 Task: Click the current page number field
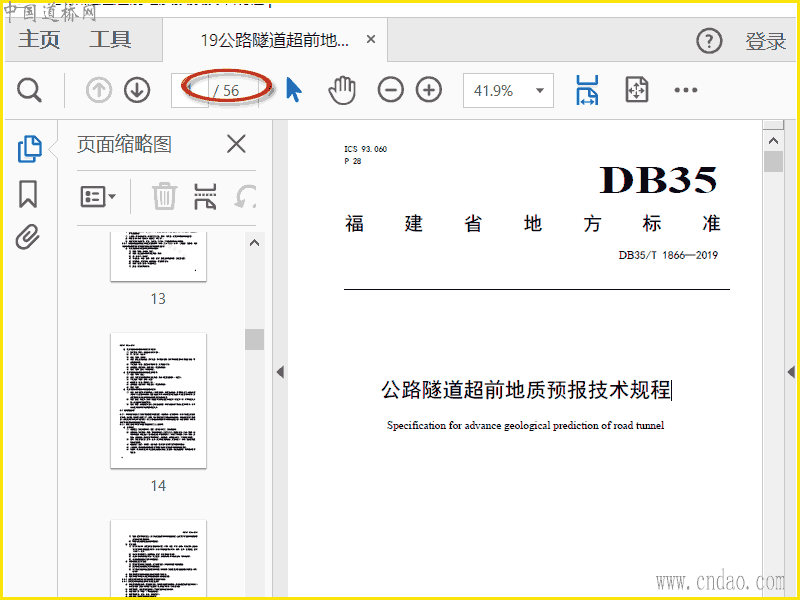(190, 91)
